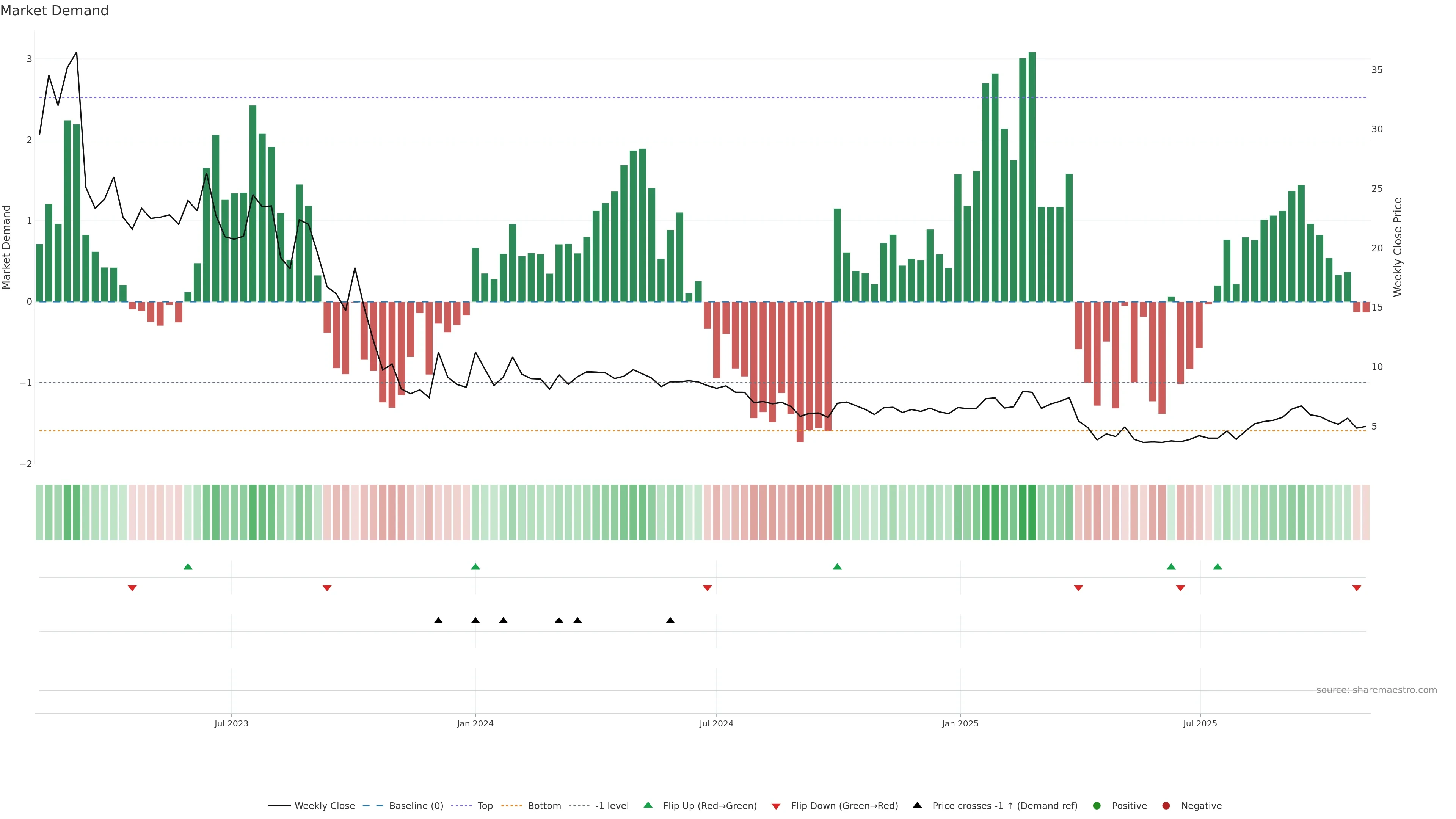
Task: Click the black triangle legend icon for Price crosses -1
Action: (917, 805)
